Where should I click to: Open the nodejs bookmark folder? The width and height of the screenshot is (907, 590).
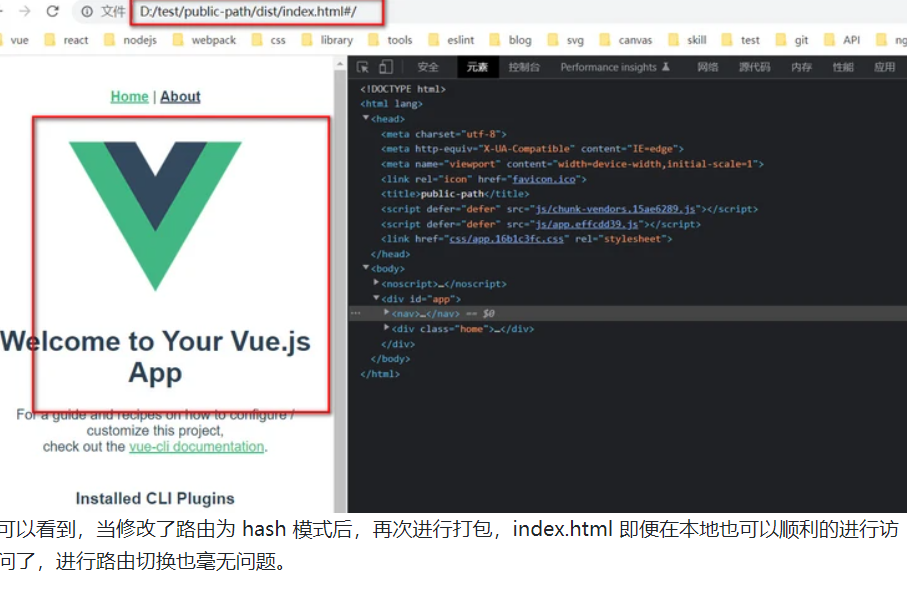click(131, 40)
